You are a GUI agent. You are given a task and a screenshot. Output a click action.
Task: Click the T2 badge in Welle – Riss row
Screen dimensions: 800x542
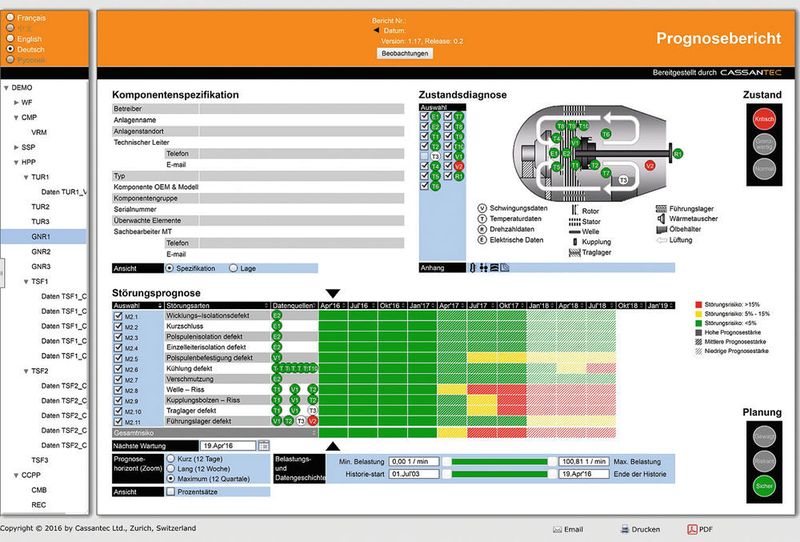(x=313, y=389)
